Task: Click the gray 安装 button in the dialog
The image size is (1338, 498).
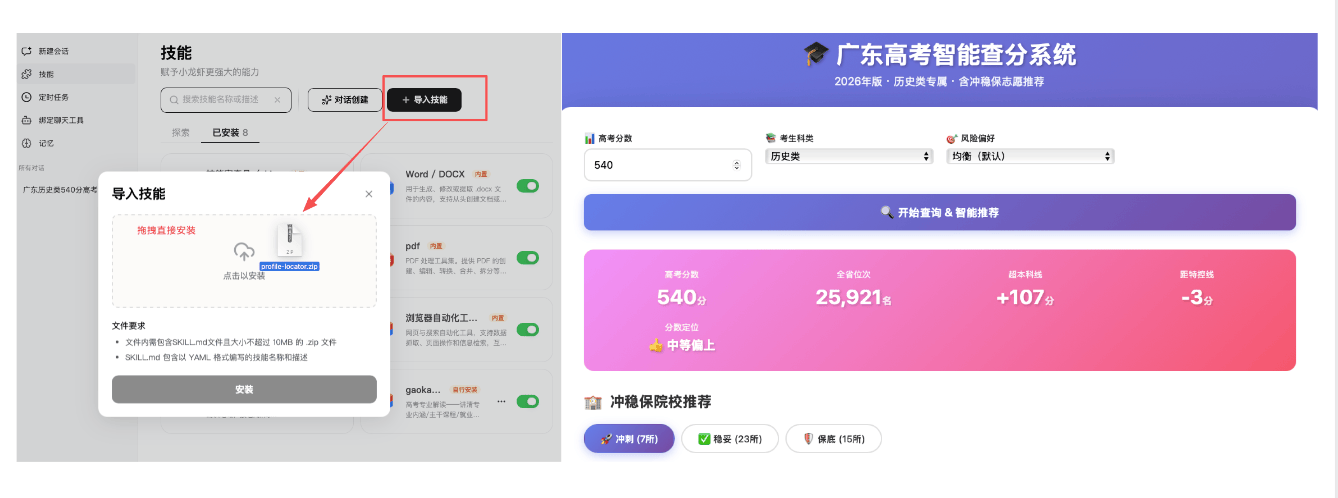Action: [244, 389]
